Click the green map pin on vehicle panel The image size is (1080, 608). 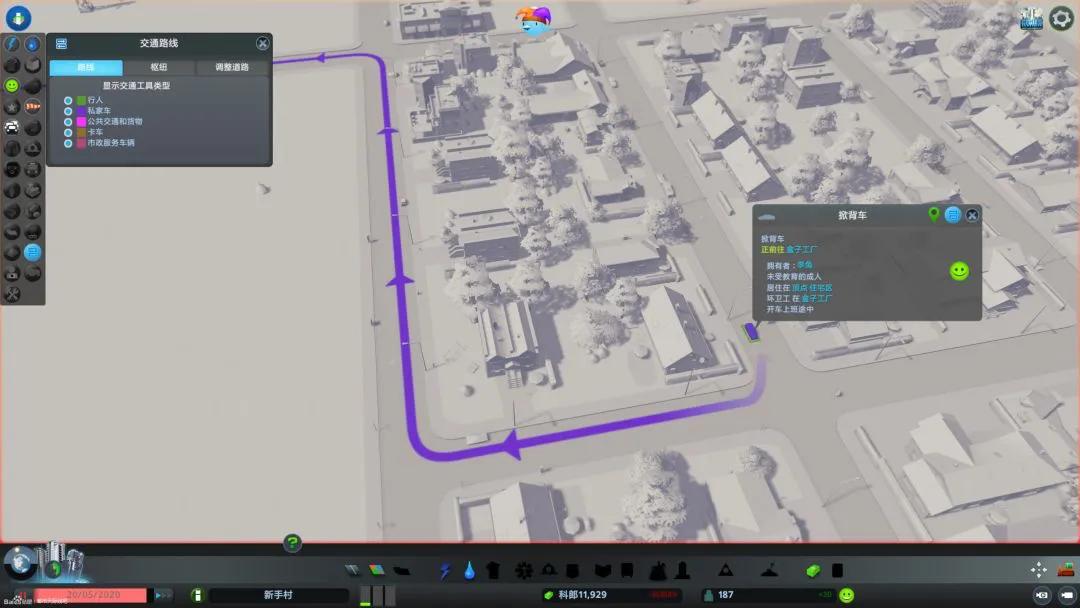934,214
